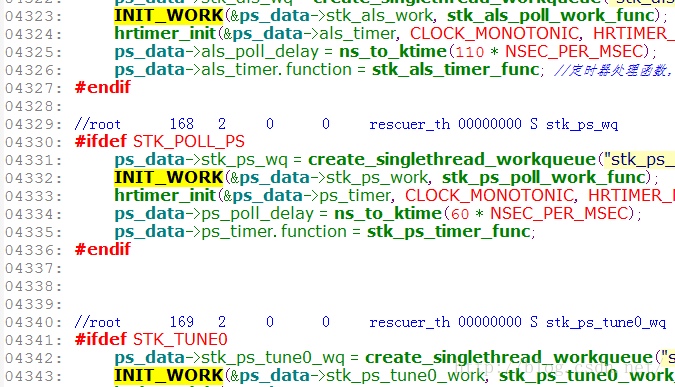675x387 pixels.
Task: Click hrtimer_init on the ps_timer line
Action: pyautogui.click(x=165, y=196)
